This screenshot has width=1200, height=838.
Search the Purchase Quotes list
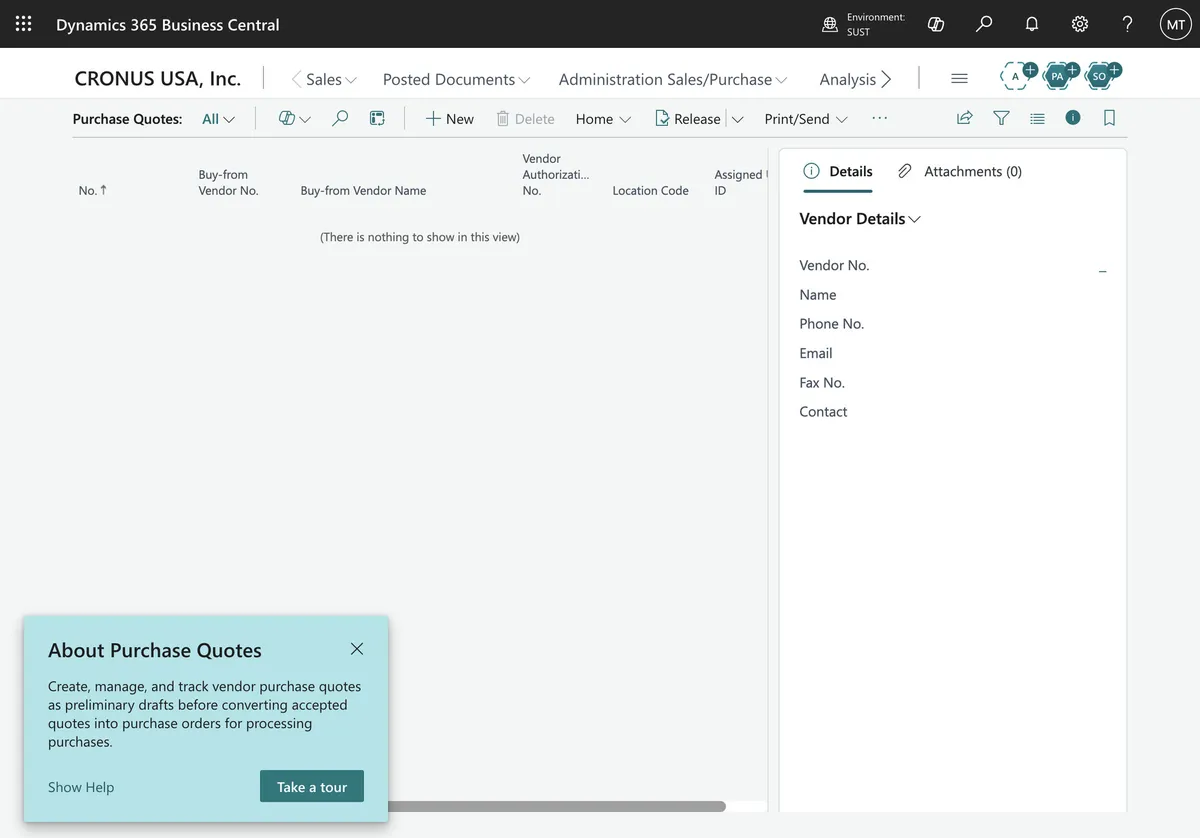(x=340, y=118)
